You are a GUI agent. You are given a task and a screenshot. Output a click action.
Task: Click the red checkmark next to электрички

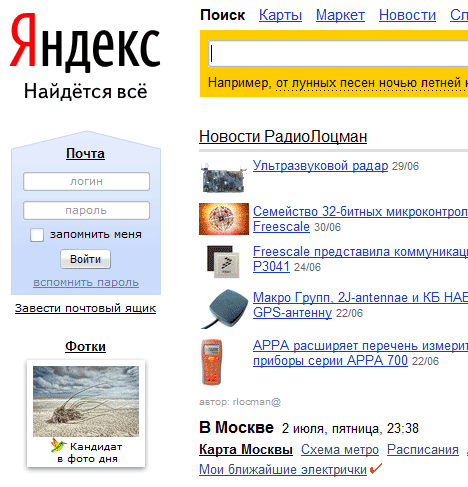tap(376, 469)
